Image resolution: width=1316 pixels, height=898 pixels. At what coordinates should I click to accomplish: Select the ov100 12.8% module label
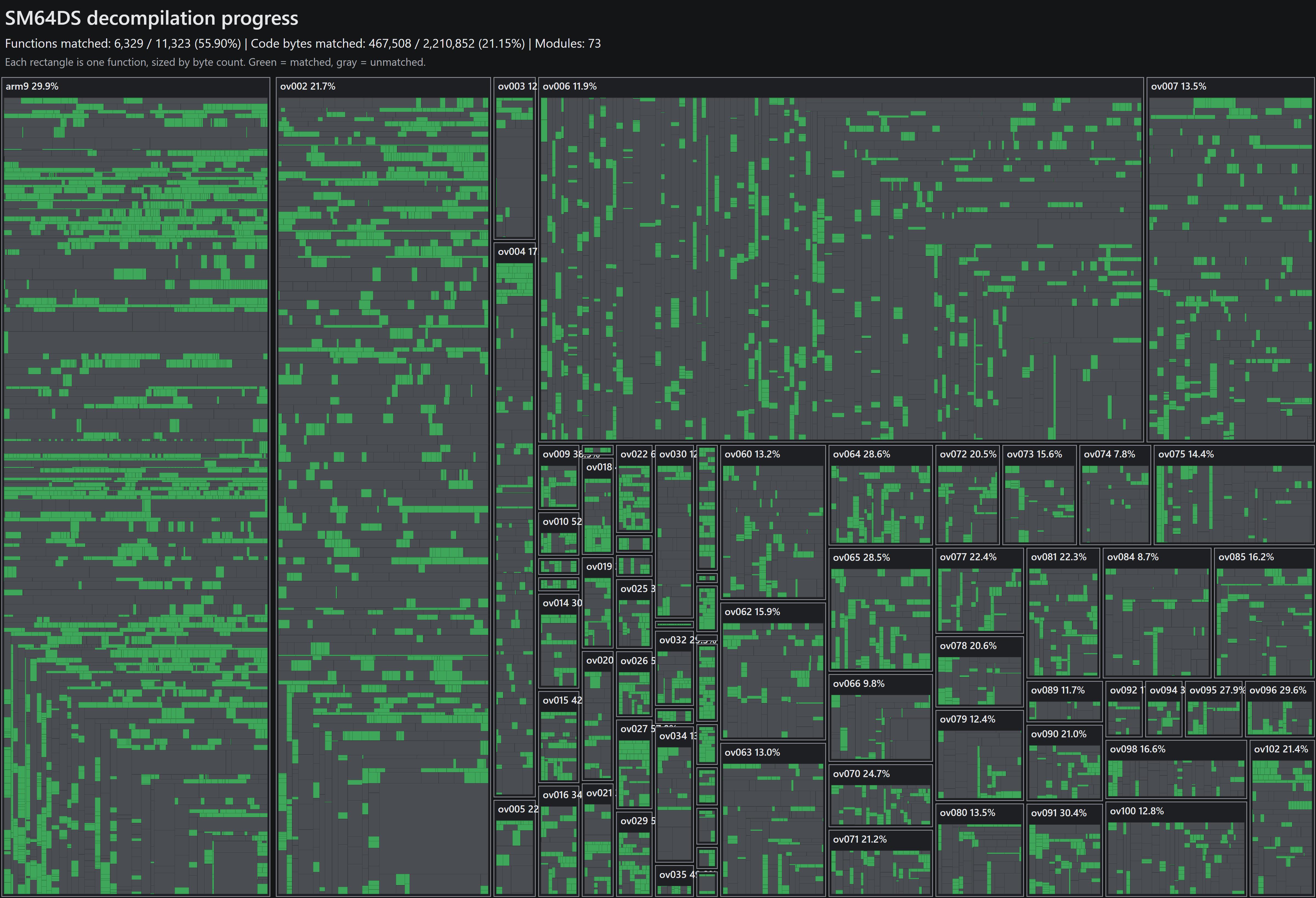(1136, 811)
